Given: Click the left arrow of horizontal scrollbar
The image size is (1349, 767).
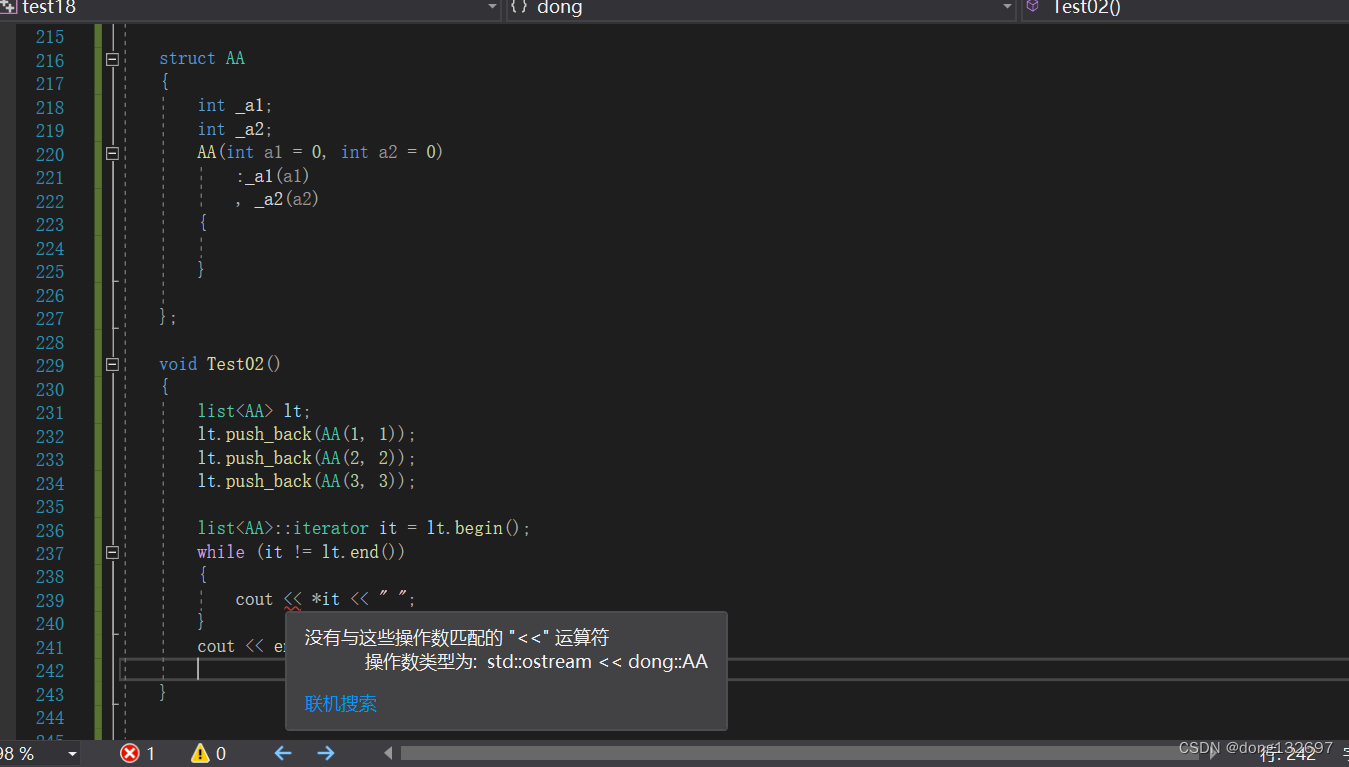Looking at the screenshot, I should (390, 753).
